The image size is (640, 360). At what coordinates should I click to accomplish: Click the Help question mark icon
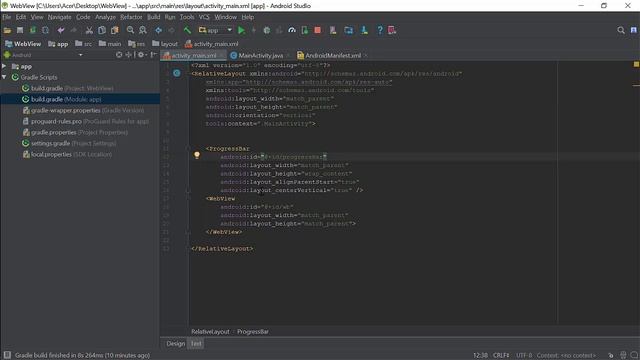[x=380, y=30]
